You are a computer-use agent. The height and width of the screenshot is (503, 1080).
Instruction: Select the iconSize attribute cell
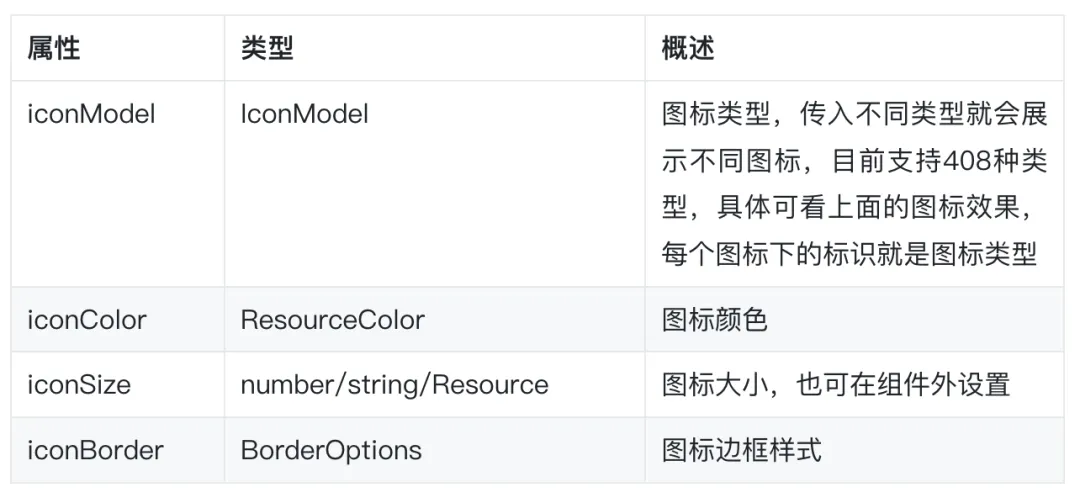coord(79,384)
